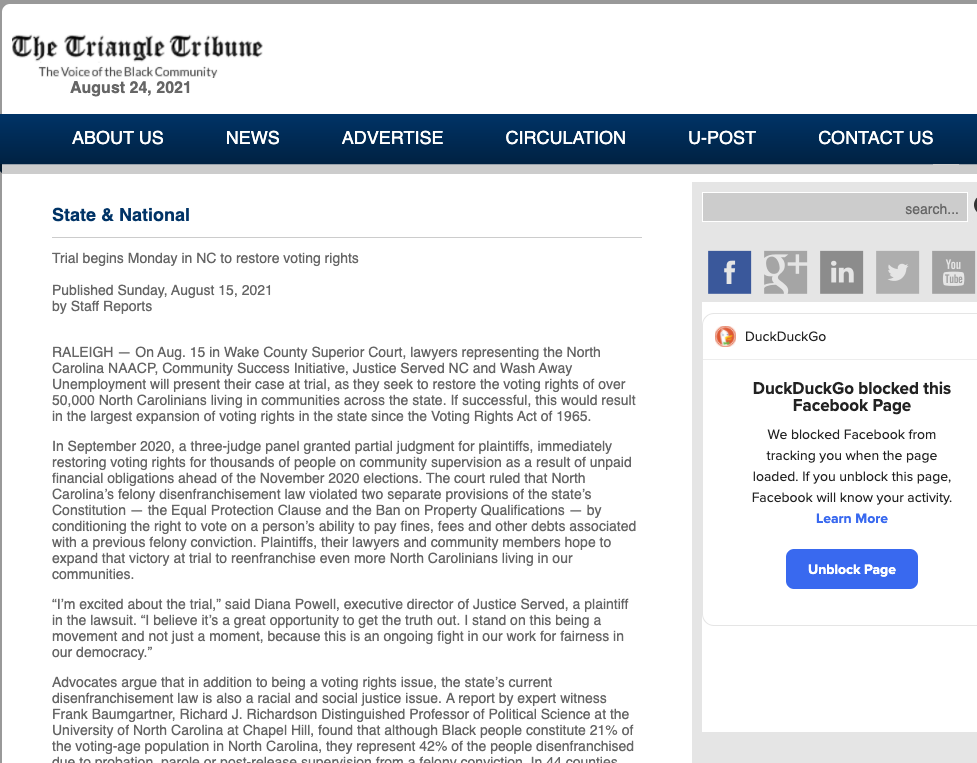Open the Twitter social icon
Viewport: 977px width, 763px height.
897,272
